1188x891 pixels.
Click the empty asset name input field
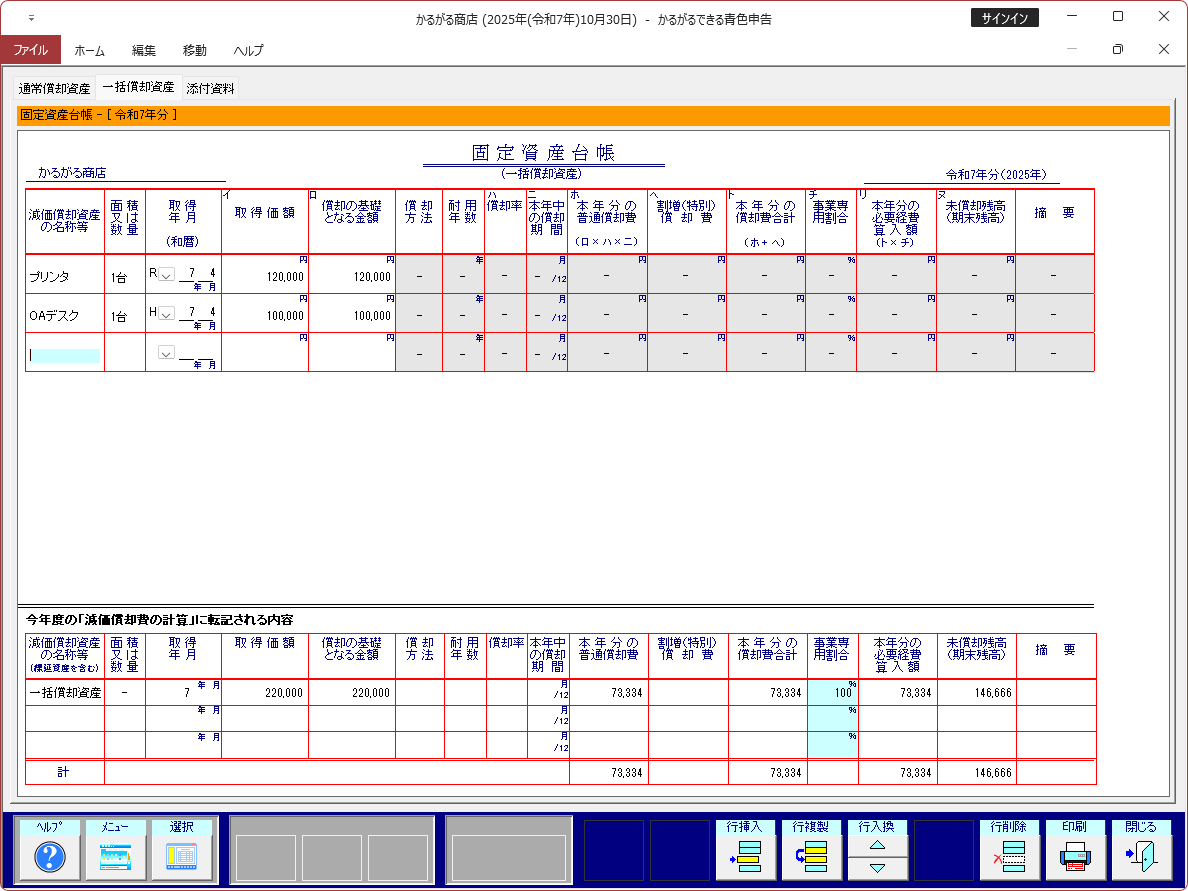(64, 355)
